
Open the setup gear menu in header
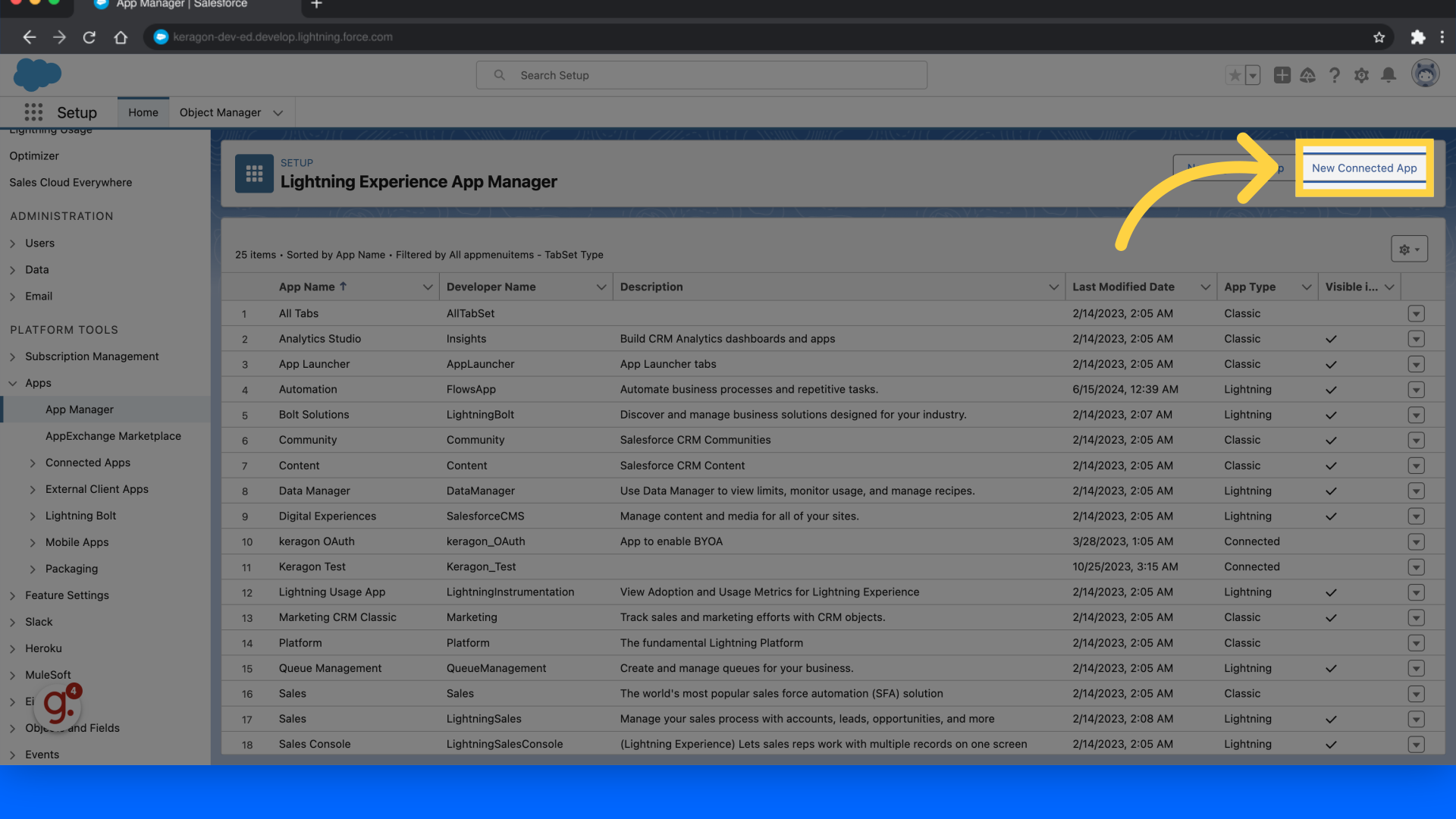[1361, 75]
